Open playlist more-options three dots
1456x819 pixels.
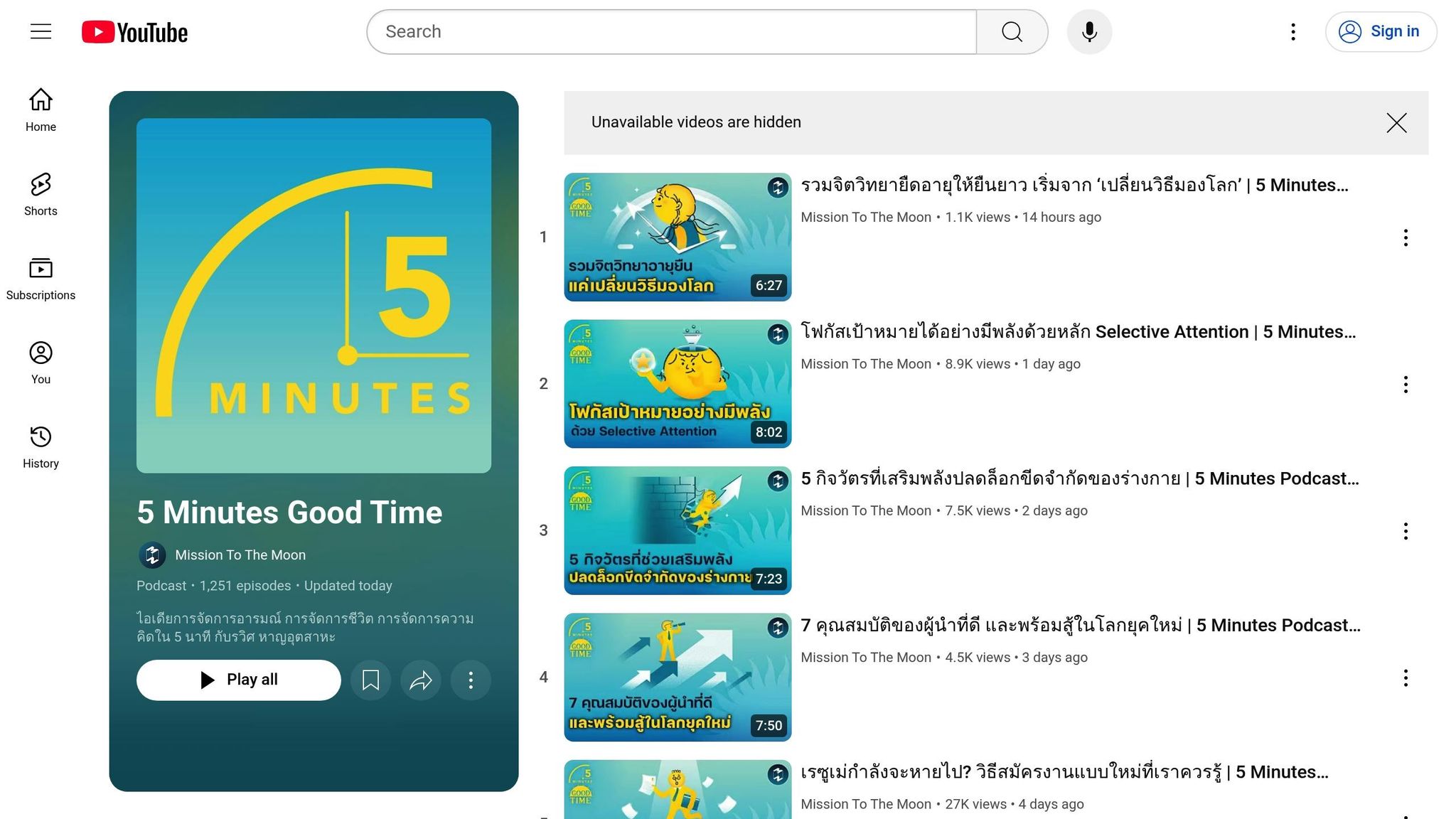[471, 680]
